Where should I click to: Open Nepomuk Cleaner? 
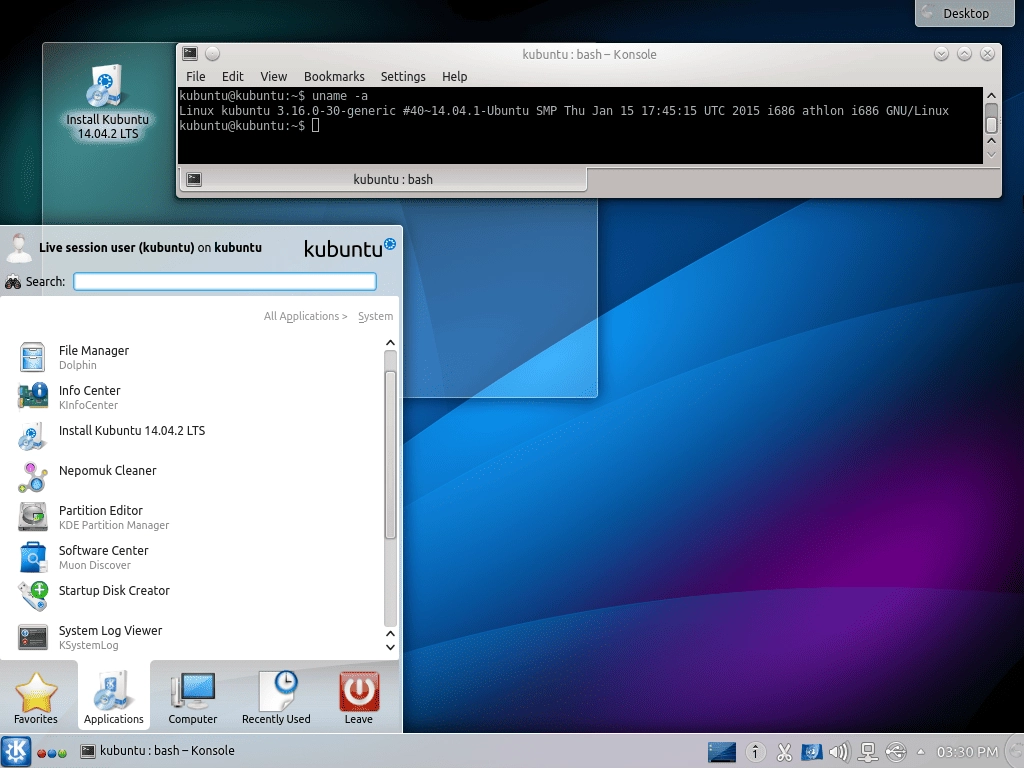click(196, 477)
